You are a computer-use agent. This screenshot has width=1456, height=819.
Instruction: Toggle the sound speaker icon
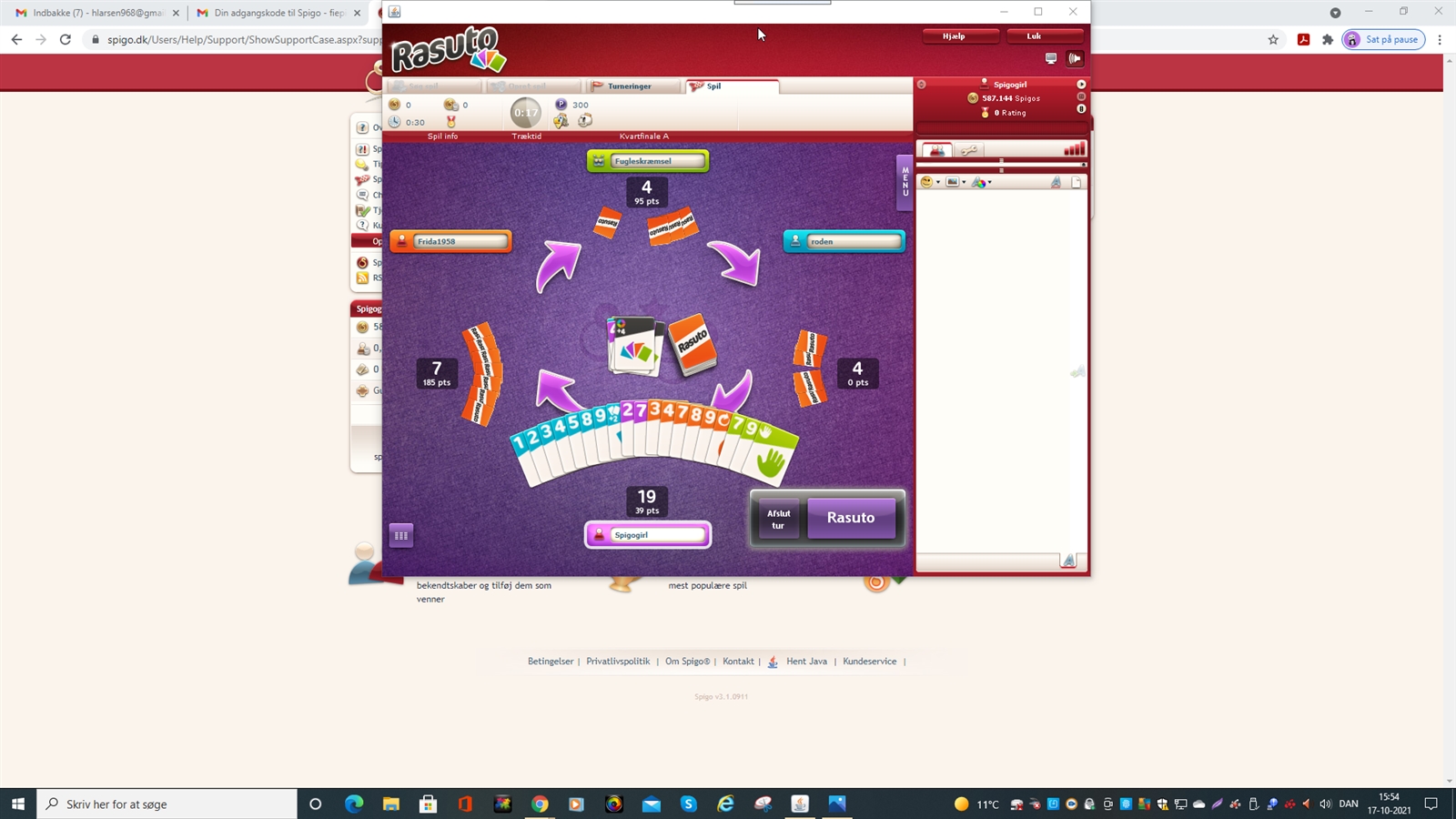(1075, 58)
